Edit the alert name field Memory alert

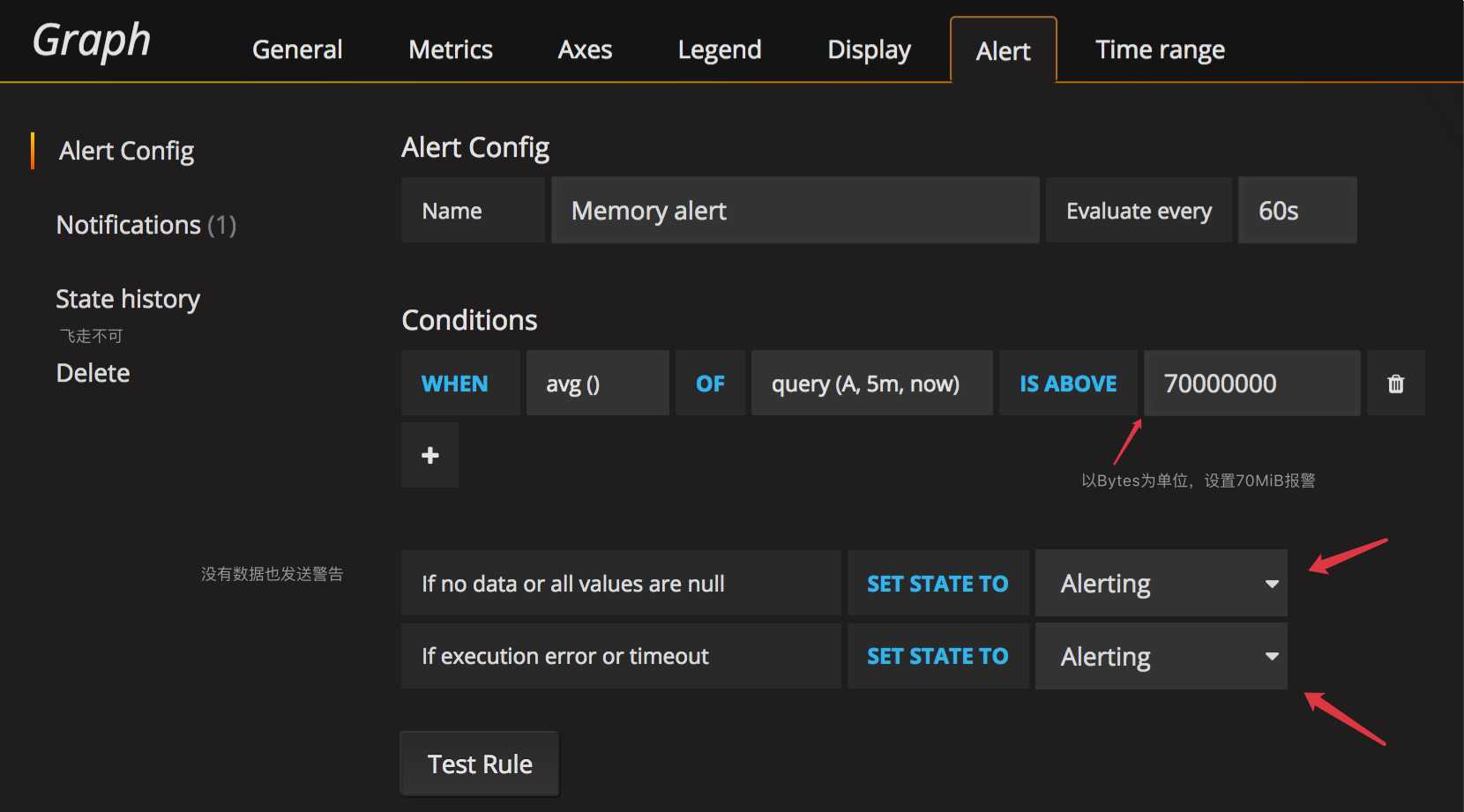[x=795, y=210]
